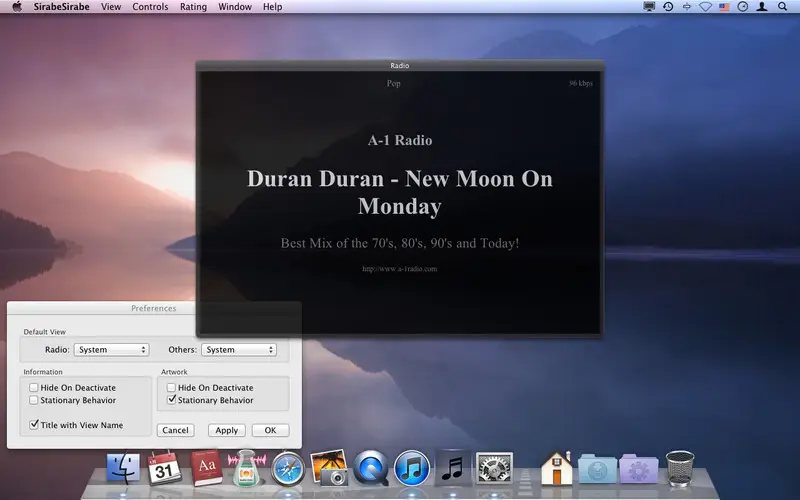The height and width of the screenshot is (500, 800).
Task: Launch the iCal calendar Dock icon
Action: tap(164, 468)
